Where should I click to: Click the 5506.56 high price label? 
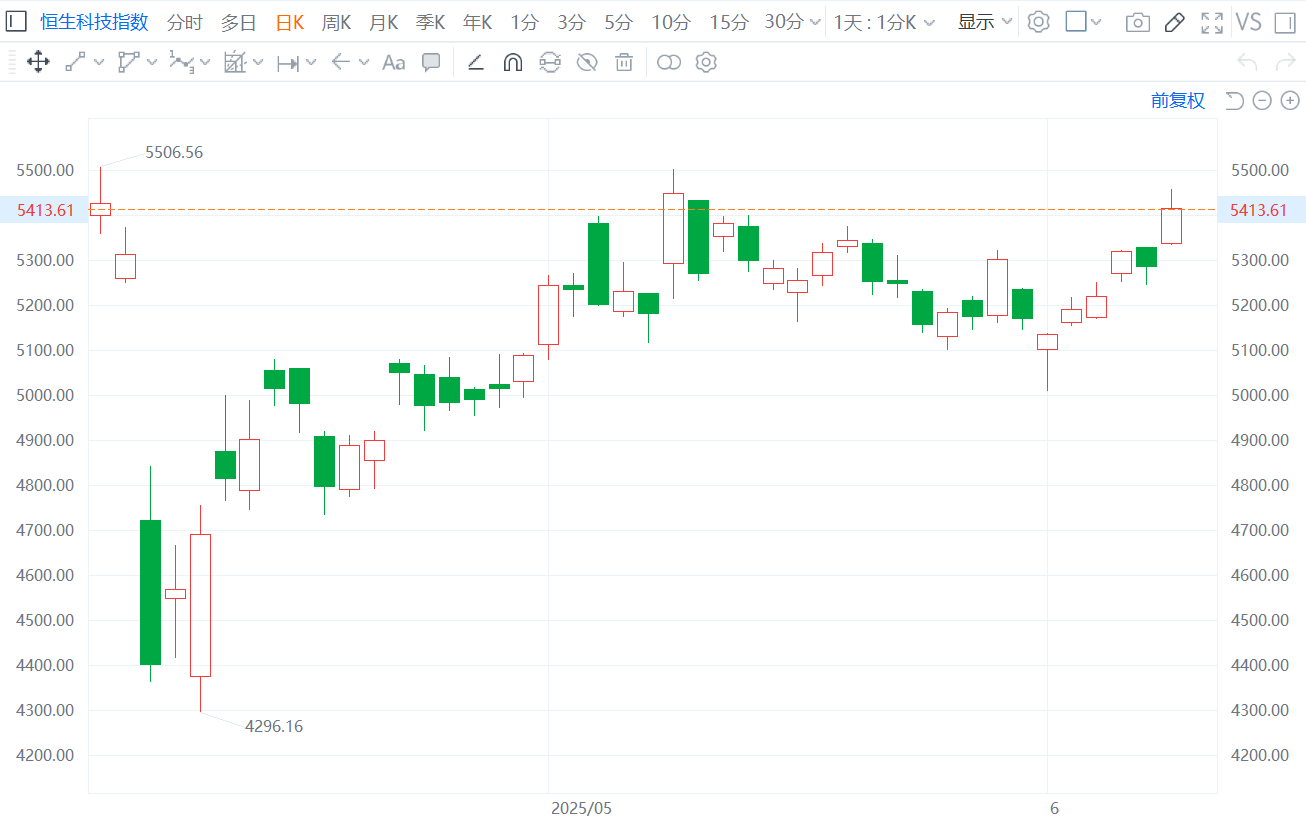pos(174,153)
